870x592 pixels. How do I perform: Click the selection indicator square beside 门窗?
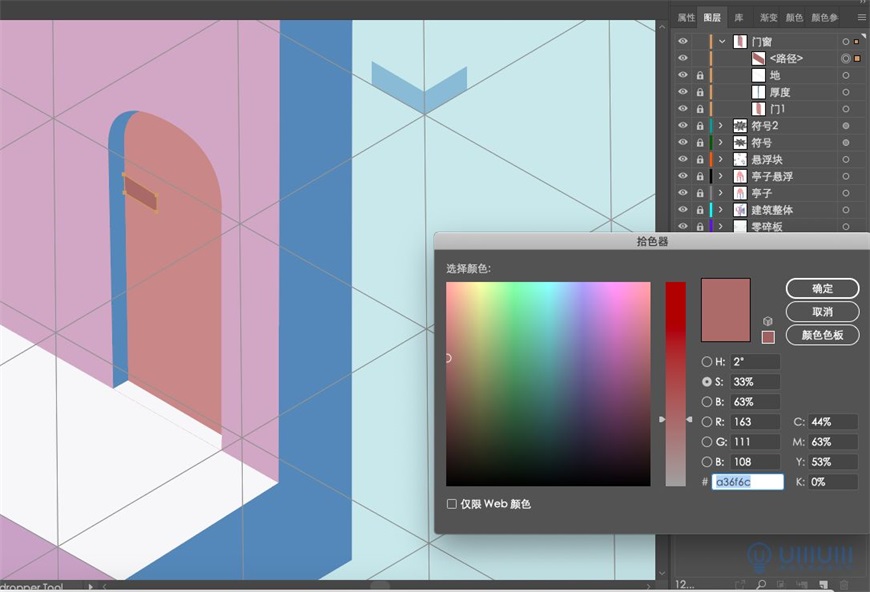855,41
